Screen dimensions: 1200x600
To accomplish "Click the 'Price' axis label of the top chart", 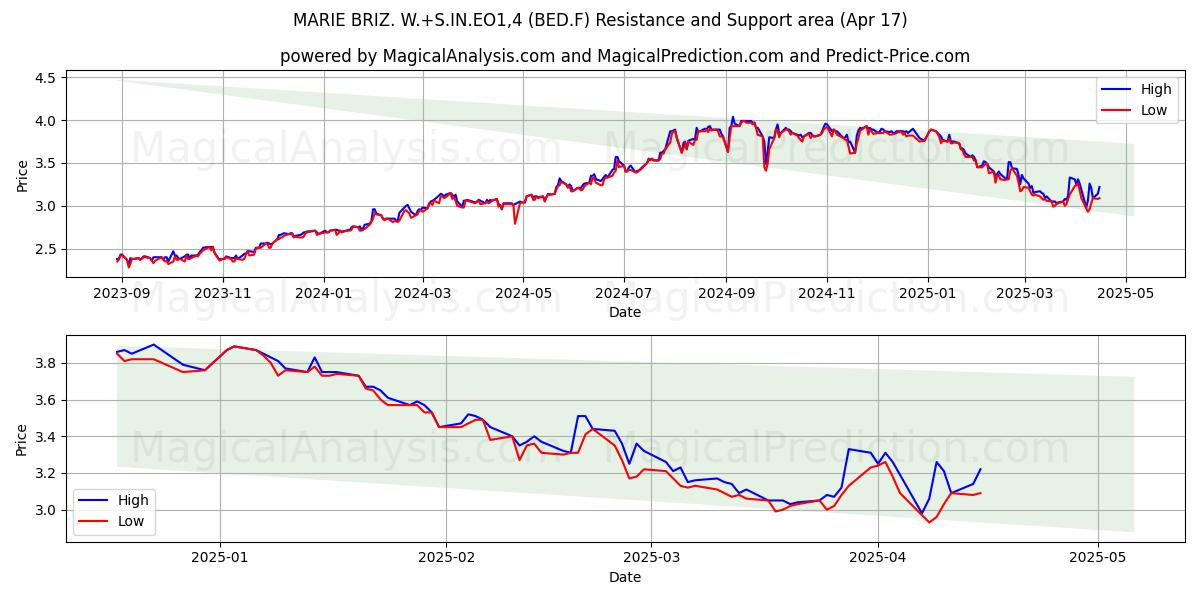I will 23,175.
